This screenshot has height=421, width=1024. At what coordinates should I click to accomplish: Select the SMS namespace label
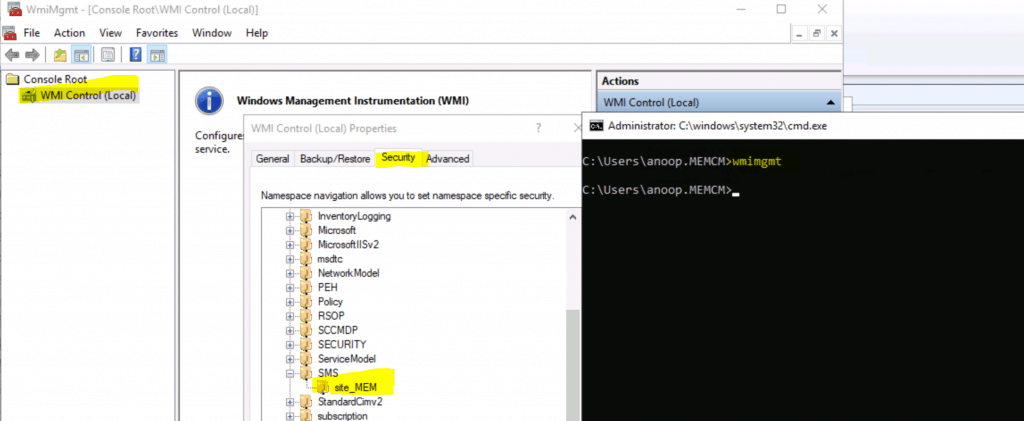pyautogui.click(x=328, y=373)
